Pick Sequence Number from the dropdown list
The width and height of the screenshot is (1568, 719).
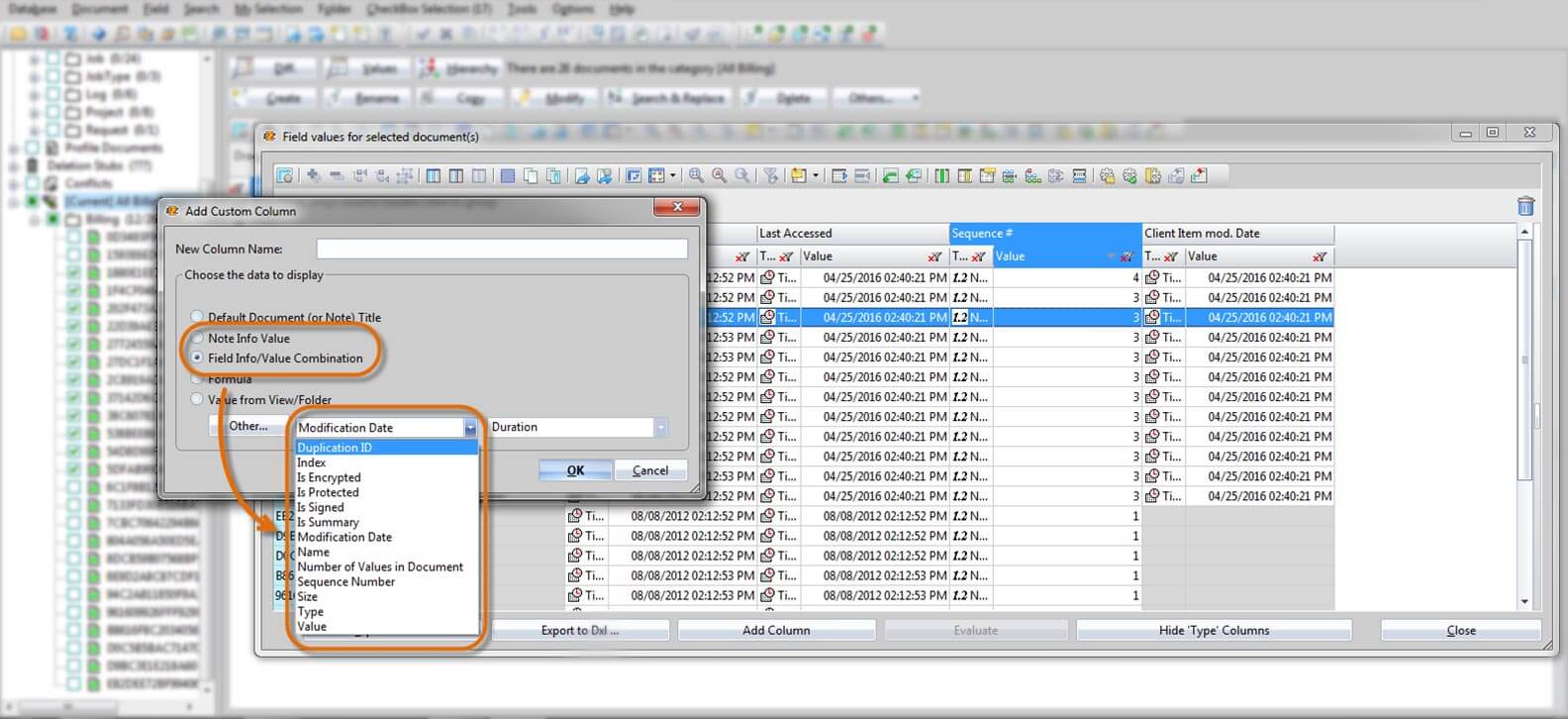[x=346, y=581]
